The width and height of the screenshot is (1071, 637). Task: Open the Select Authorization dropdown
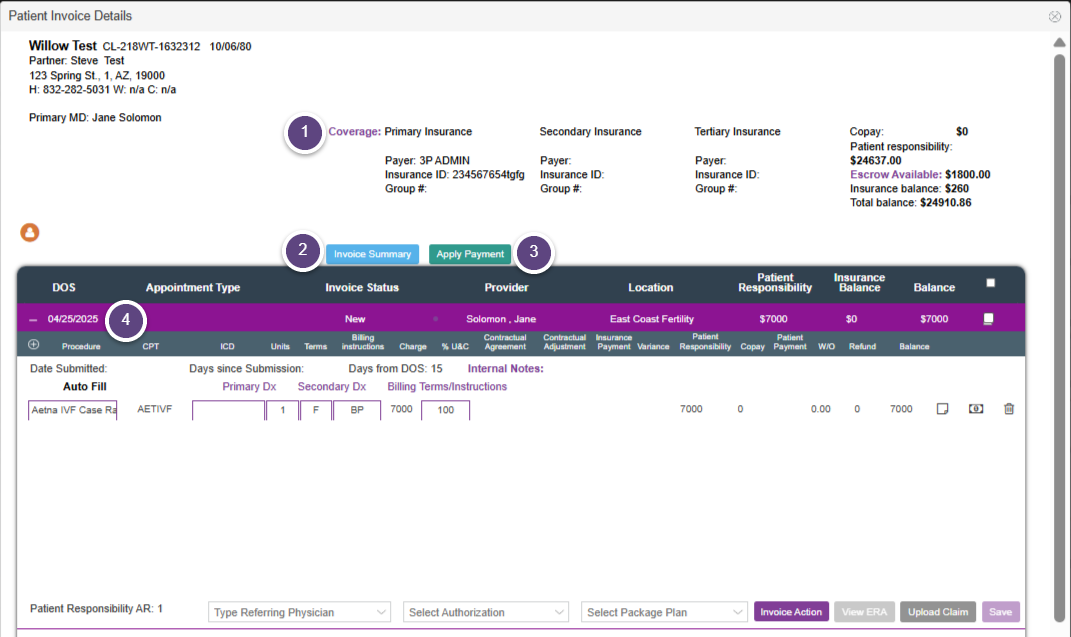point(488,612)
